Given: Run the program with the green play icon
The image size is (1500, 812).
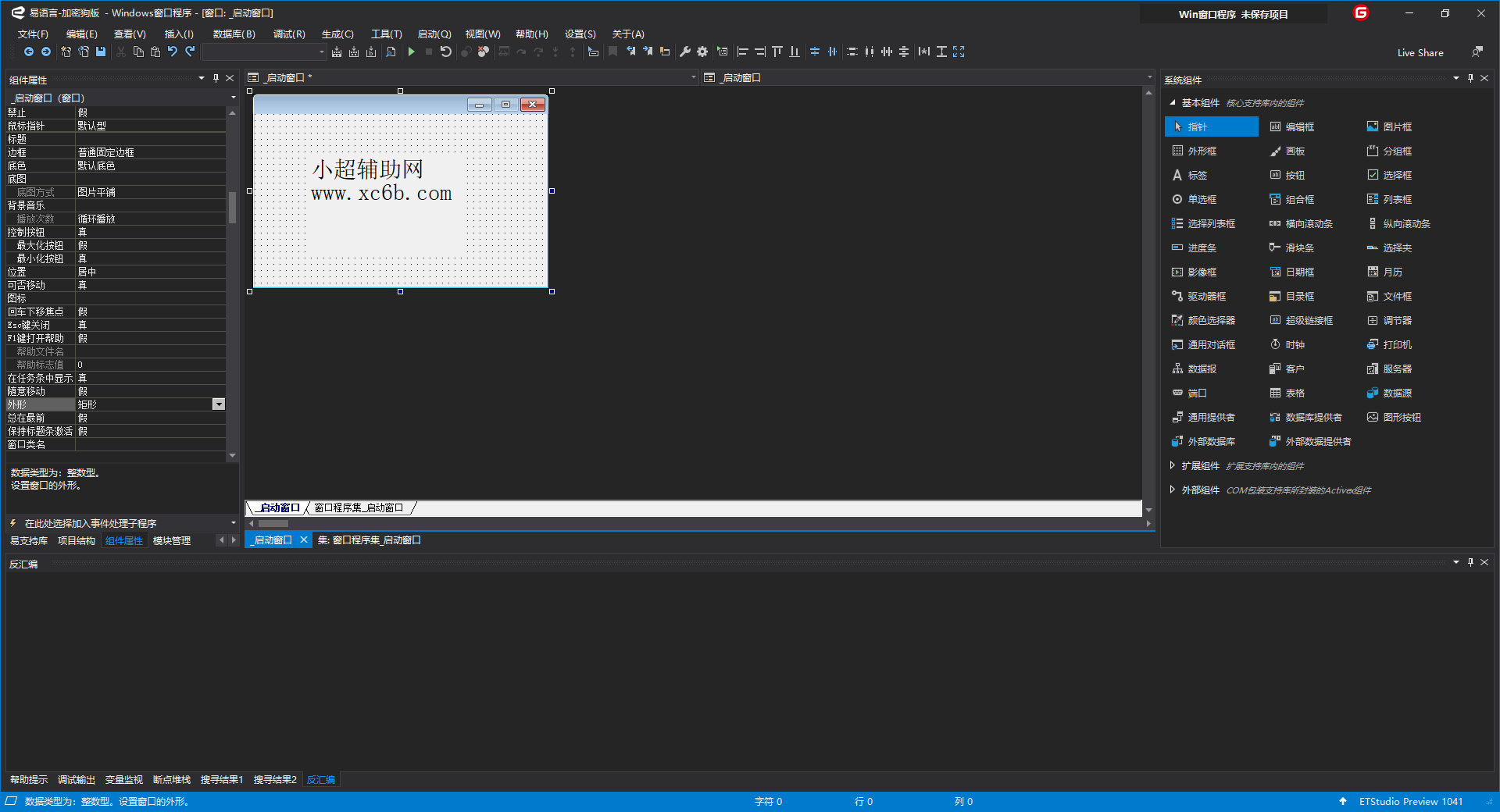Looking at the screenshot, I should [x=412, y=52].
